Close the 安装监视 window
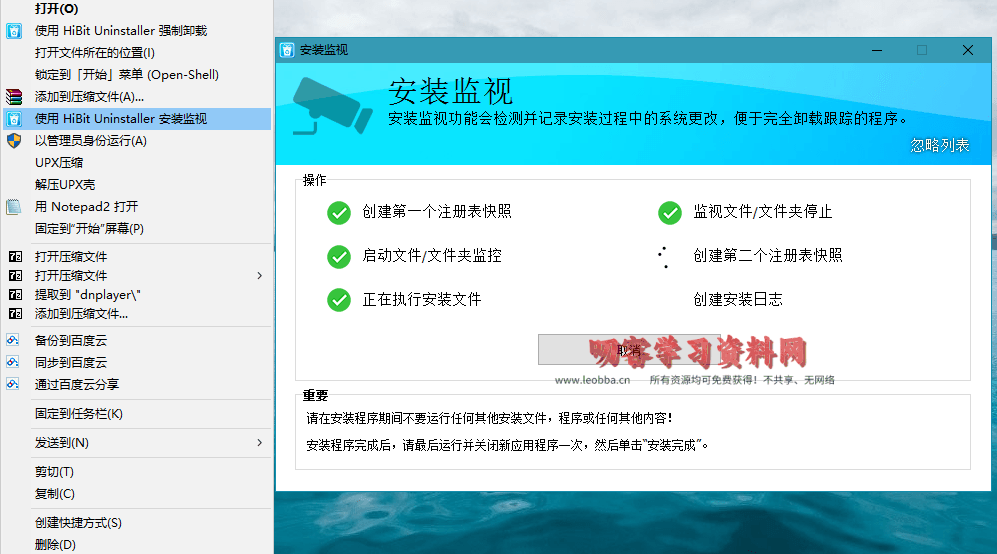Image resolution: width=997 pixels, height=554 pixels. 967,50
